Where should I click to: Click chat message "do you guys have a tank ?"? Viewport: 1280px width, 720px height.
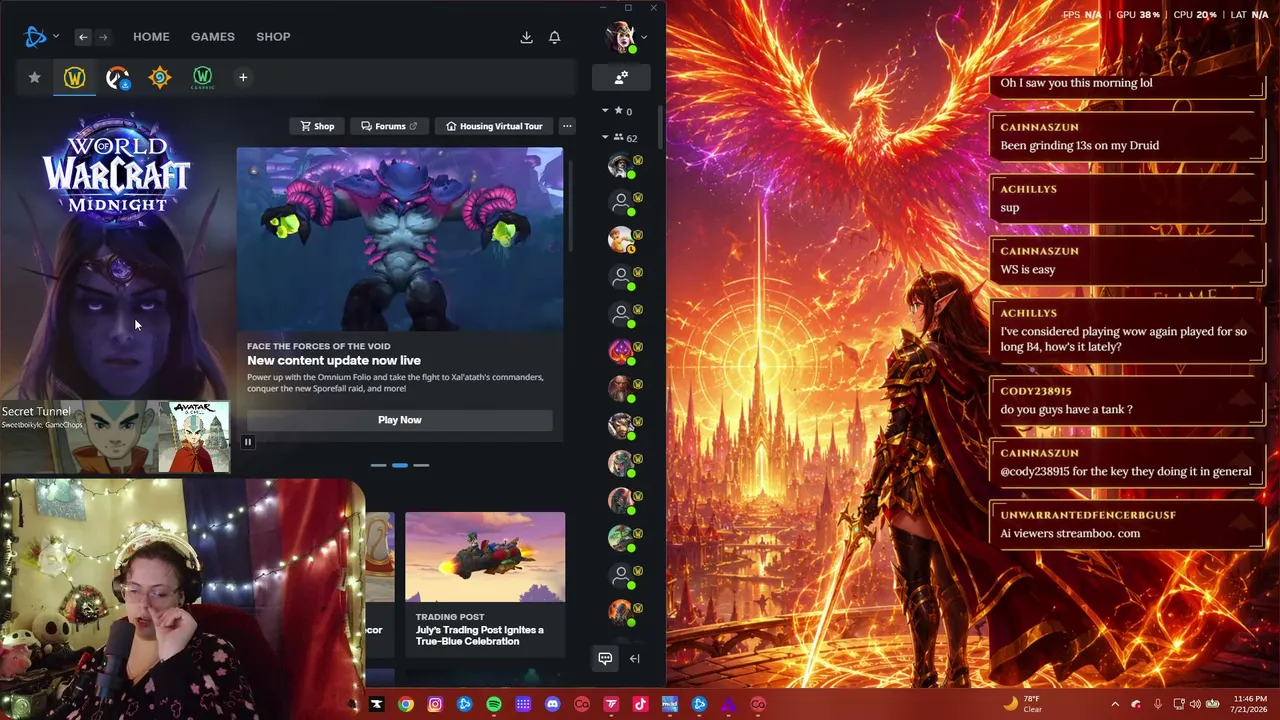point(1066,409)
